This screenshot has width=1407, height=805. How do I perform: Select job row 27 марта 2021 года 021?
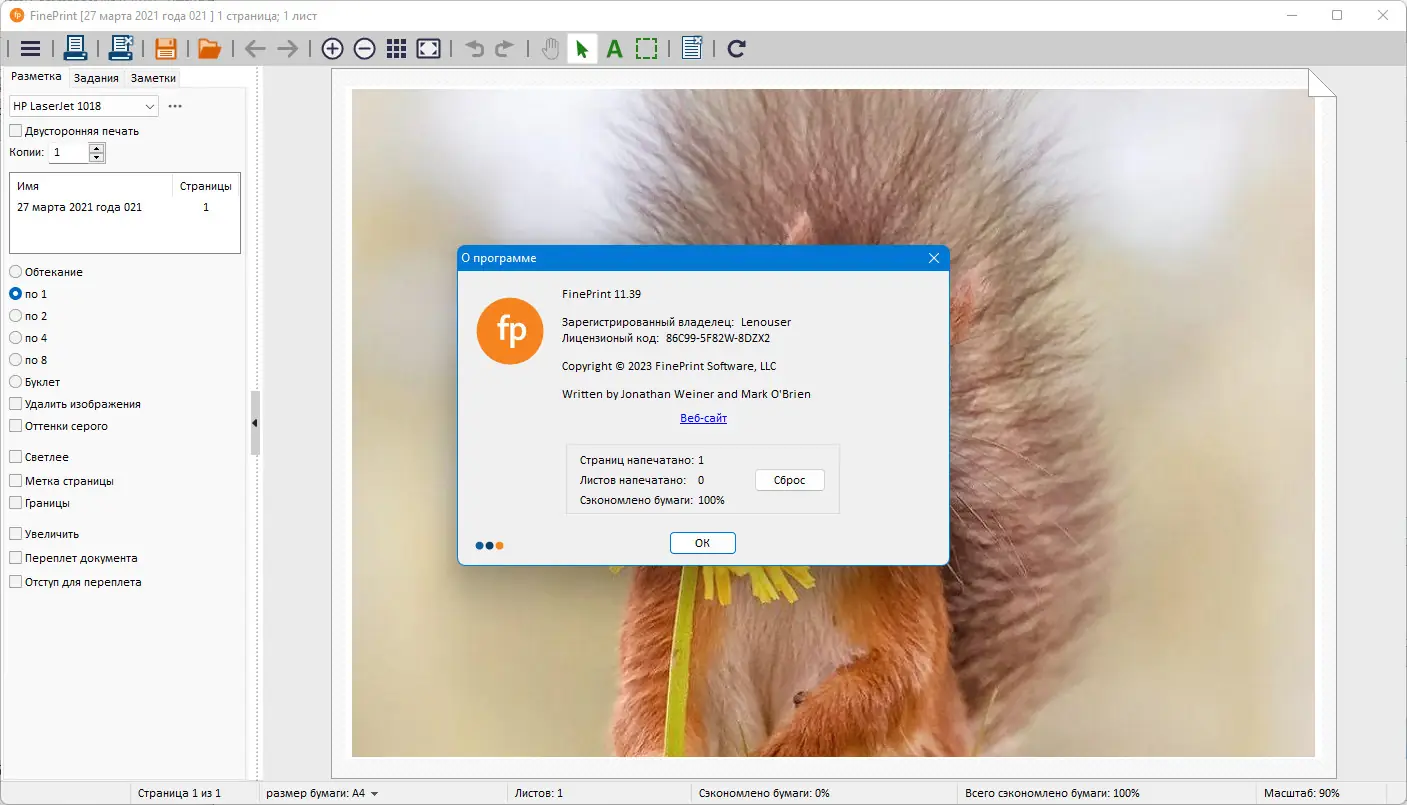click(x=124, y=207)
